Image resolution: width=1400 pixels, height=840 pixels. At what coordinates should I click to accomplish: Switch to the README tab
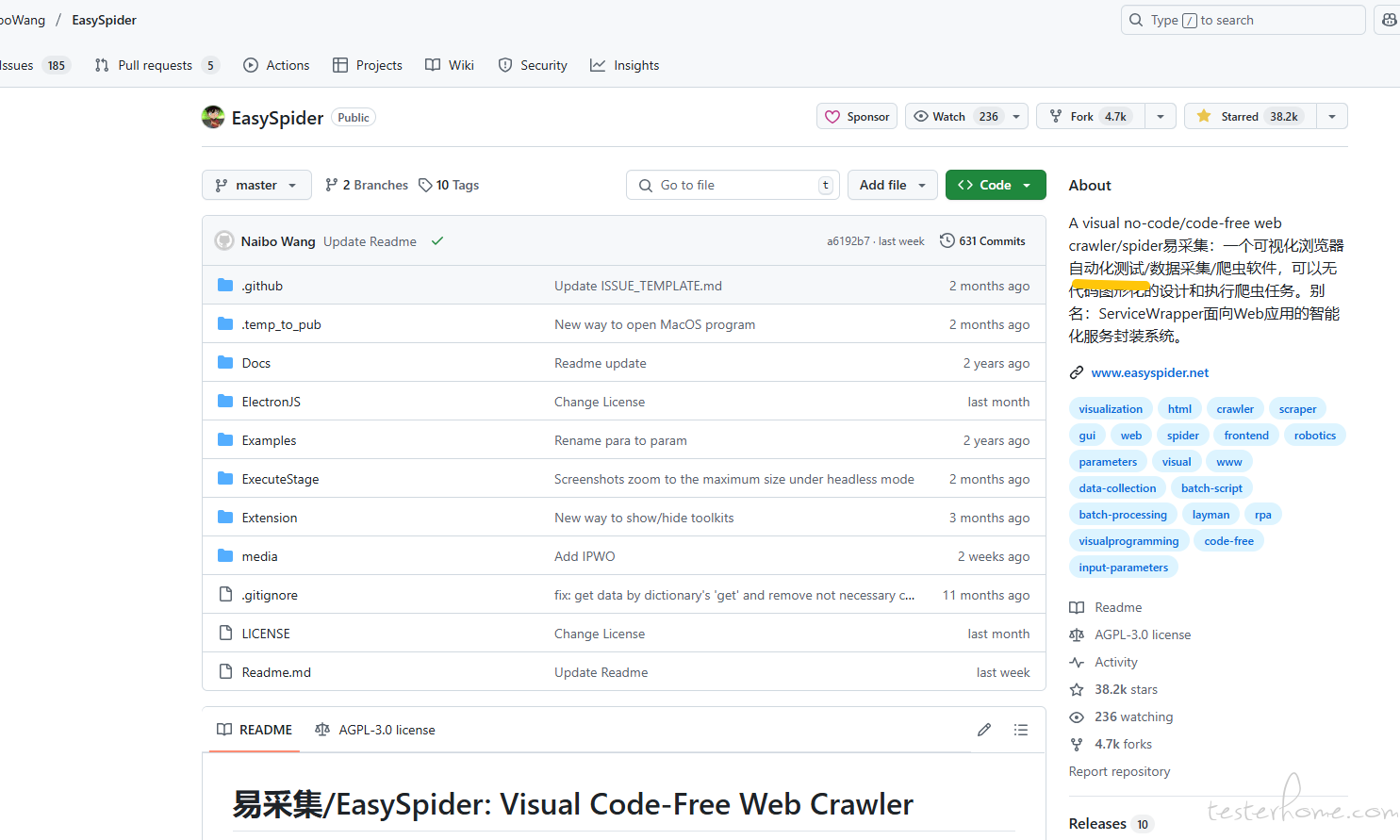(255, 730)
